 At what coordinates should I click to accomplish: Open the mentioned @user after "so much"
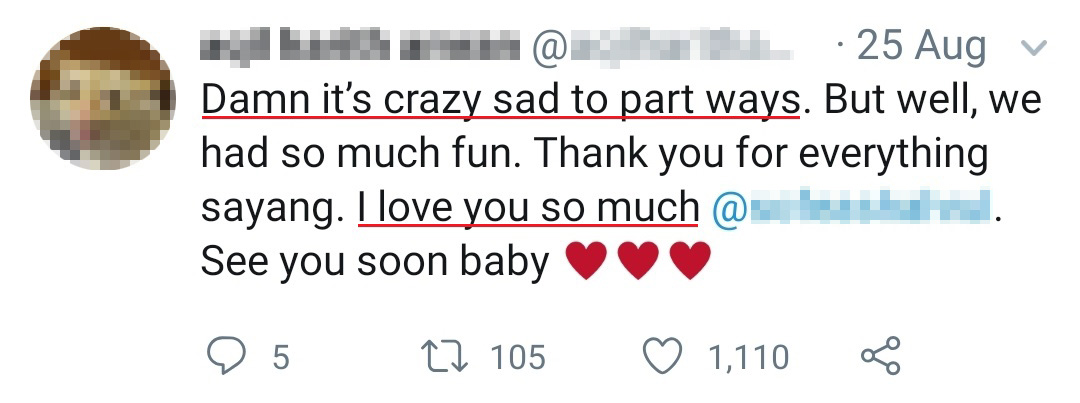[x=855, y=208]
